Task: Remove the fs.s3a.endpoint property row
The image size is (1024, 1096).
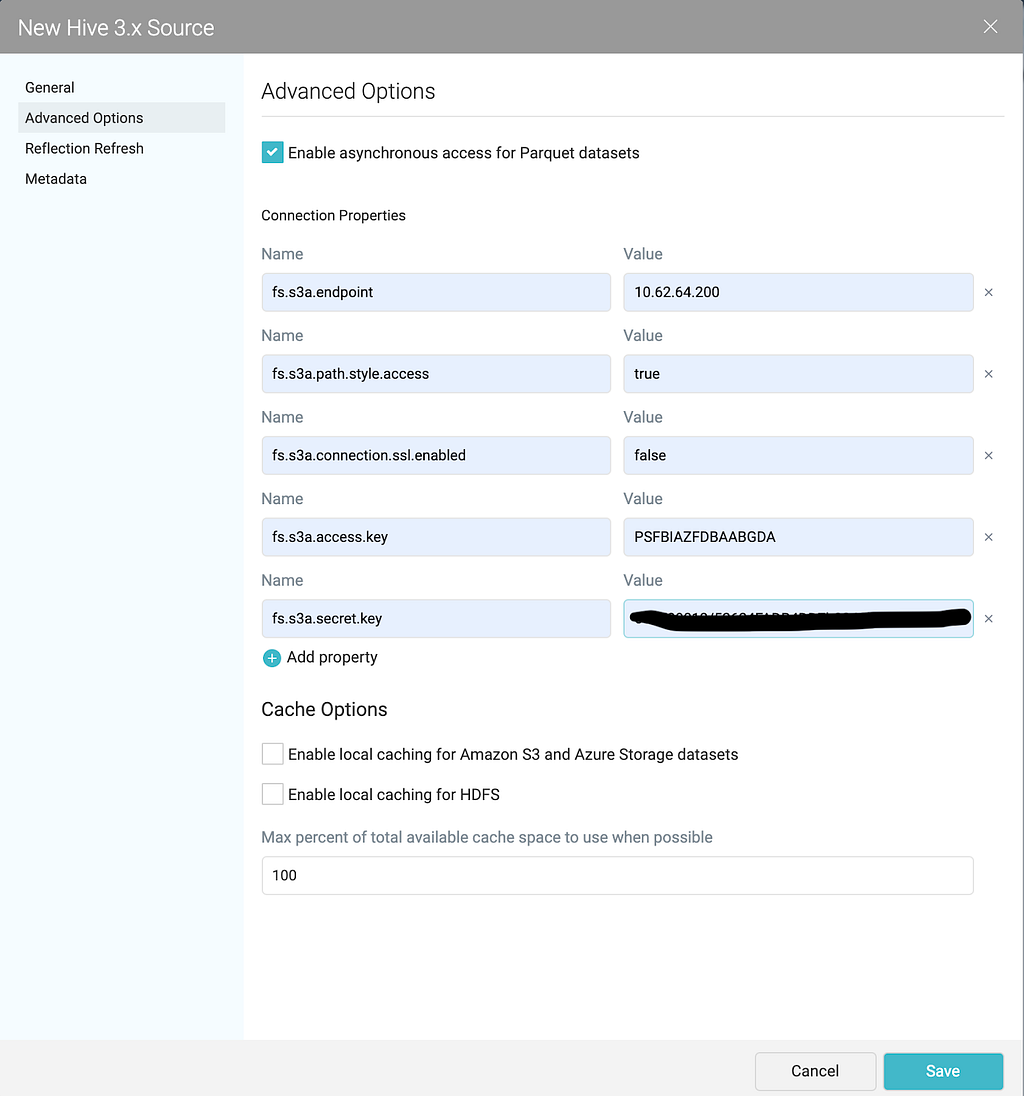Action: coord(988,292)
